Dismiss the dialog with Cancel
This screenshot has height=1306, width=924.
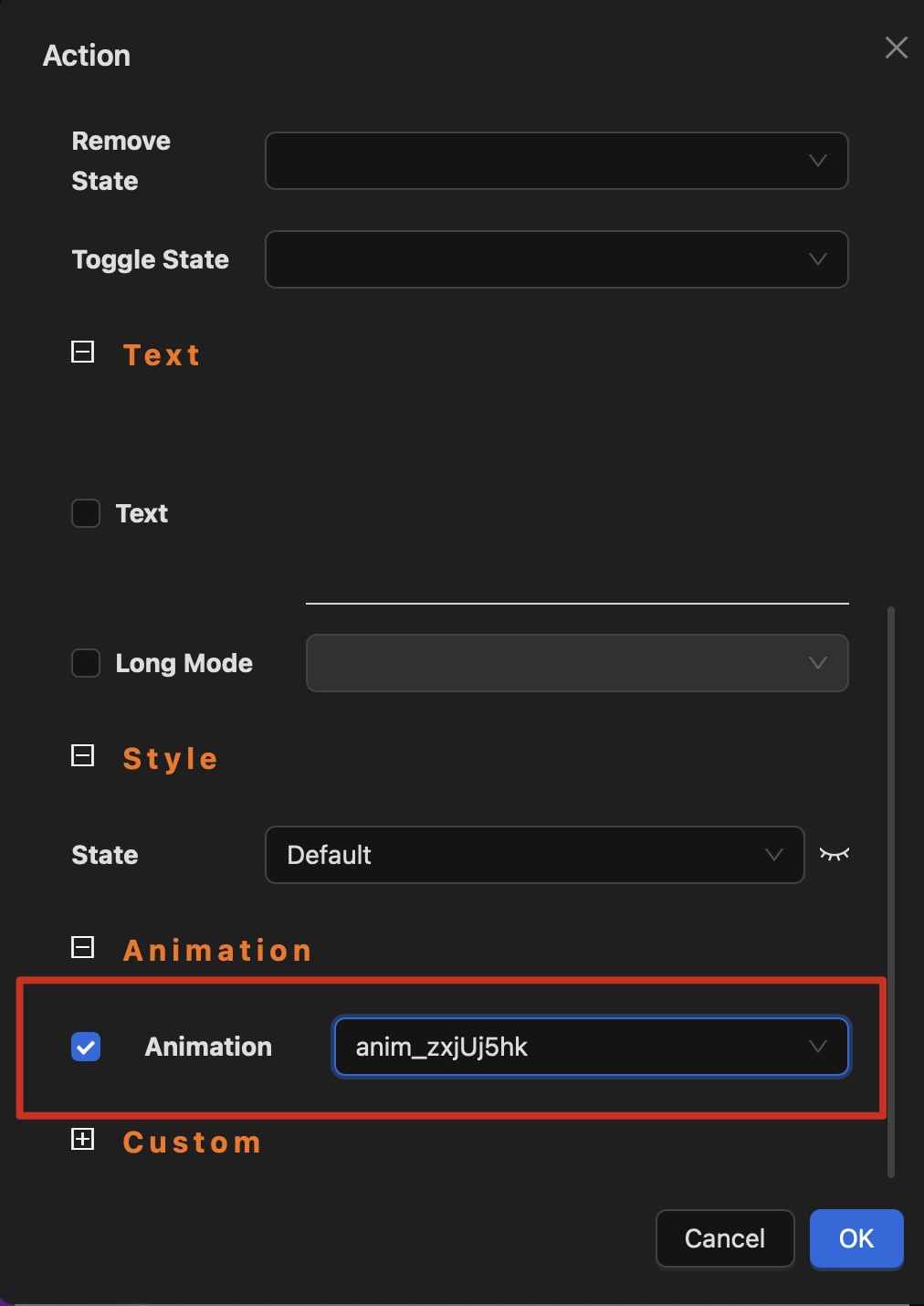724,1238
